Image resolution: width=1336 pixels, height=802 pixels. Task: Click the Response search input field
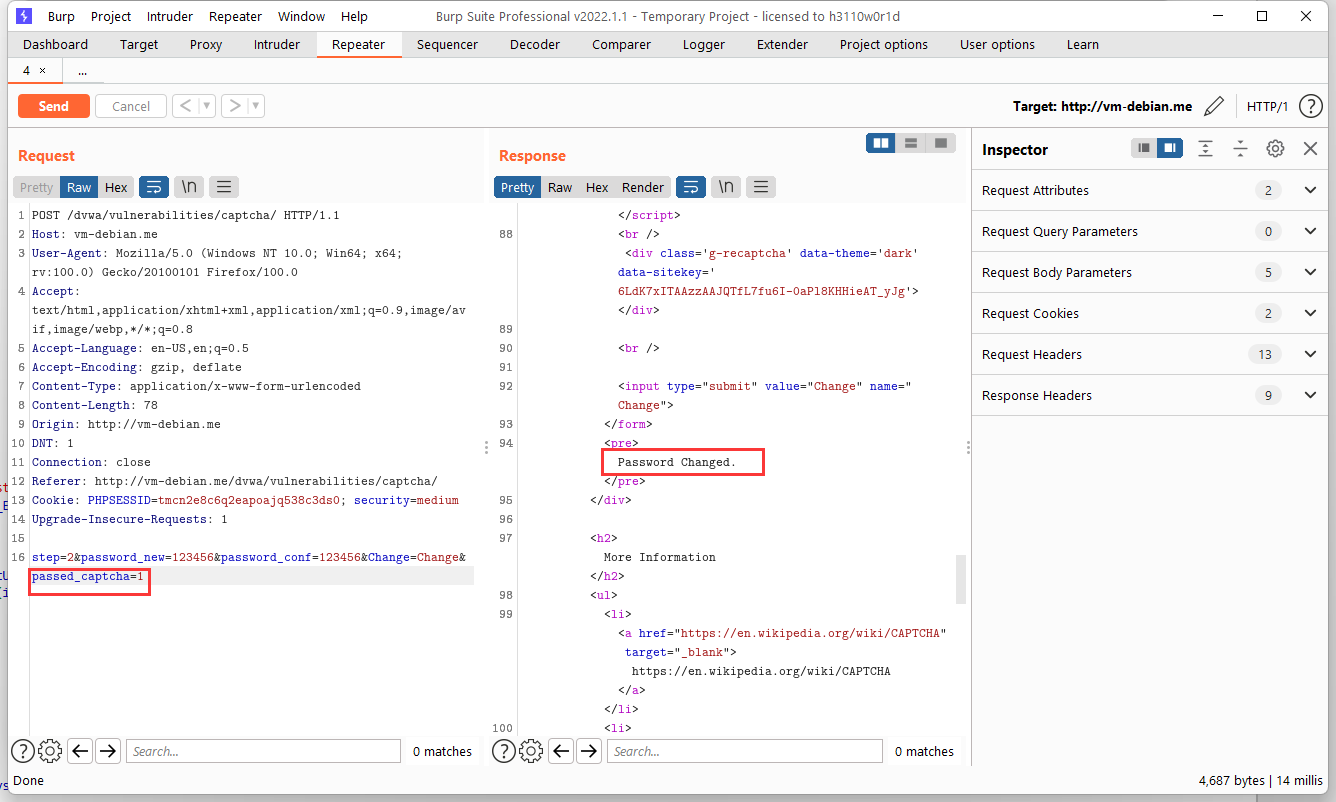(x=745, y=751)
